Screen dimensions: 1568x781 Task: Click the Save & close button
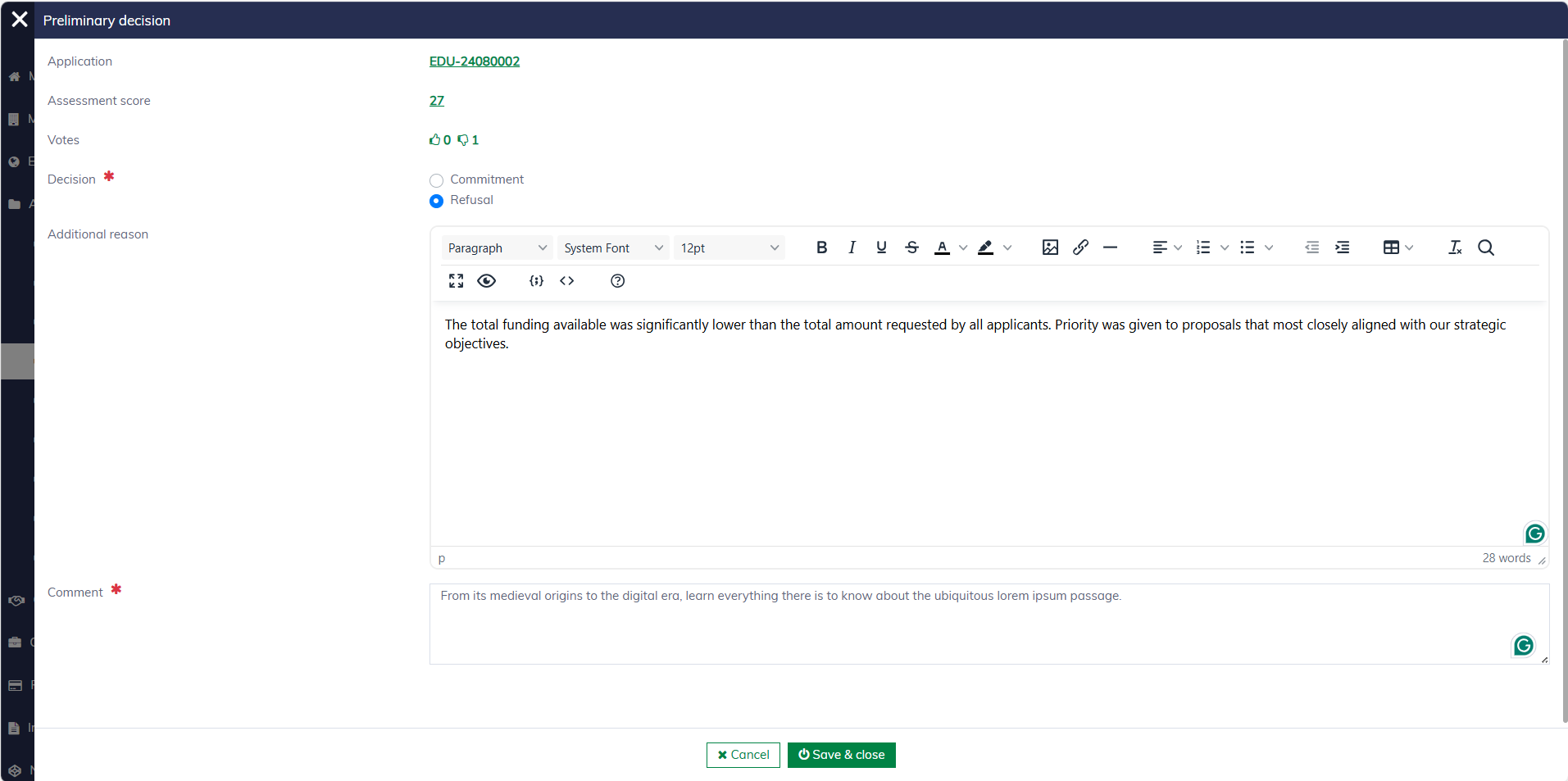841,755
